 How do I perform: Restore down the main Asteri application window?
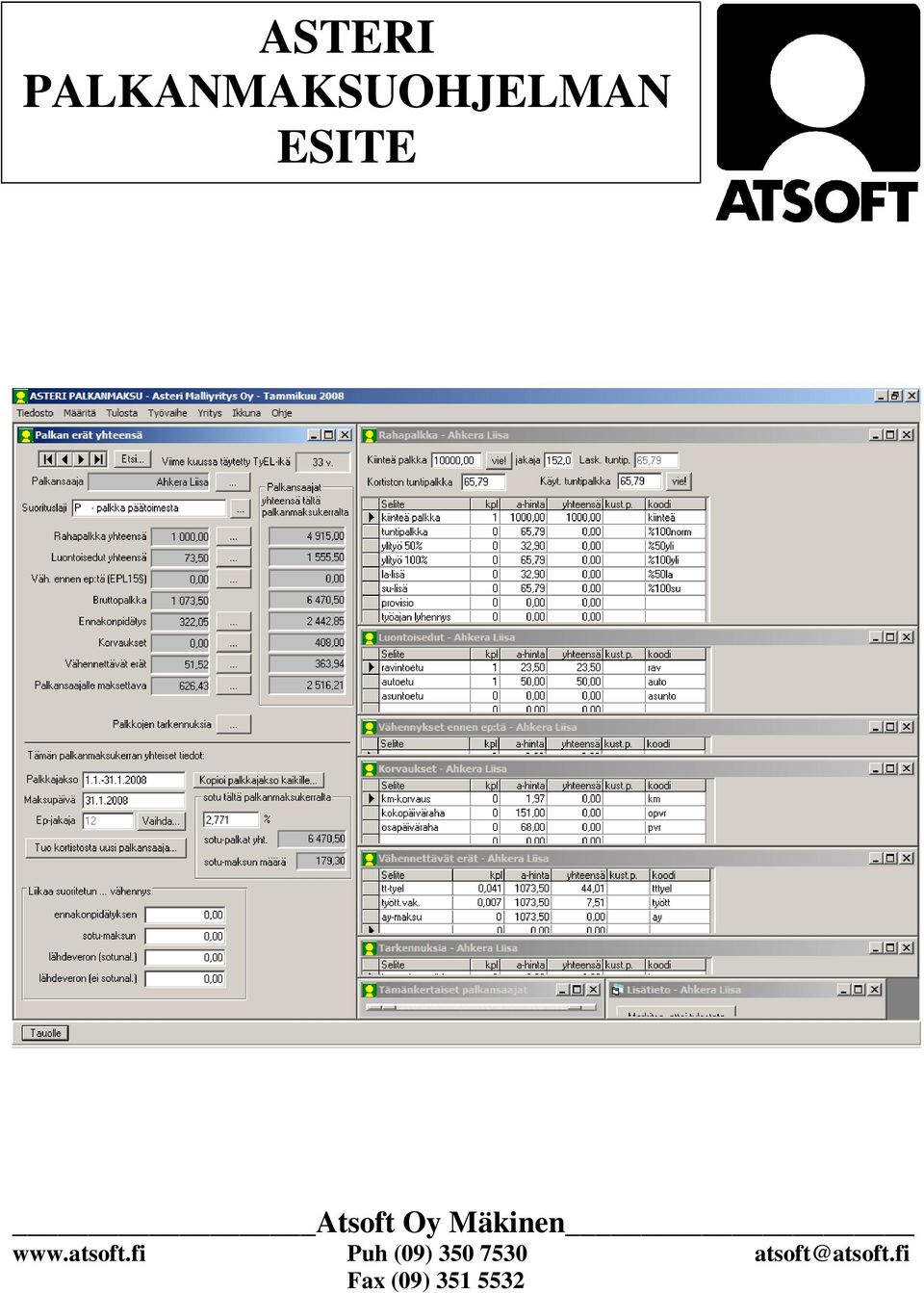tap(895, 396)
